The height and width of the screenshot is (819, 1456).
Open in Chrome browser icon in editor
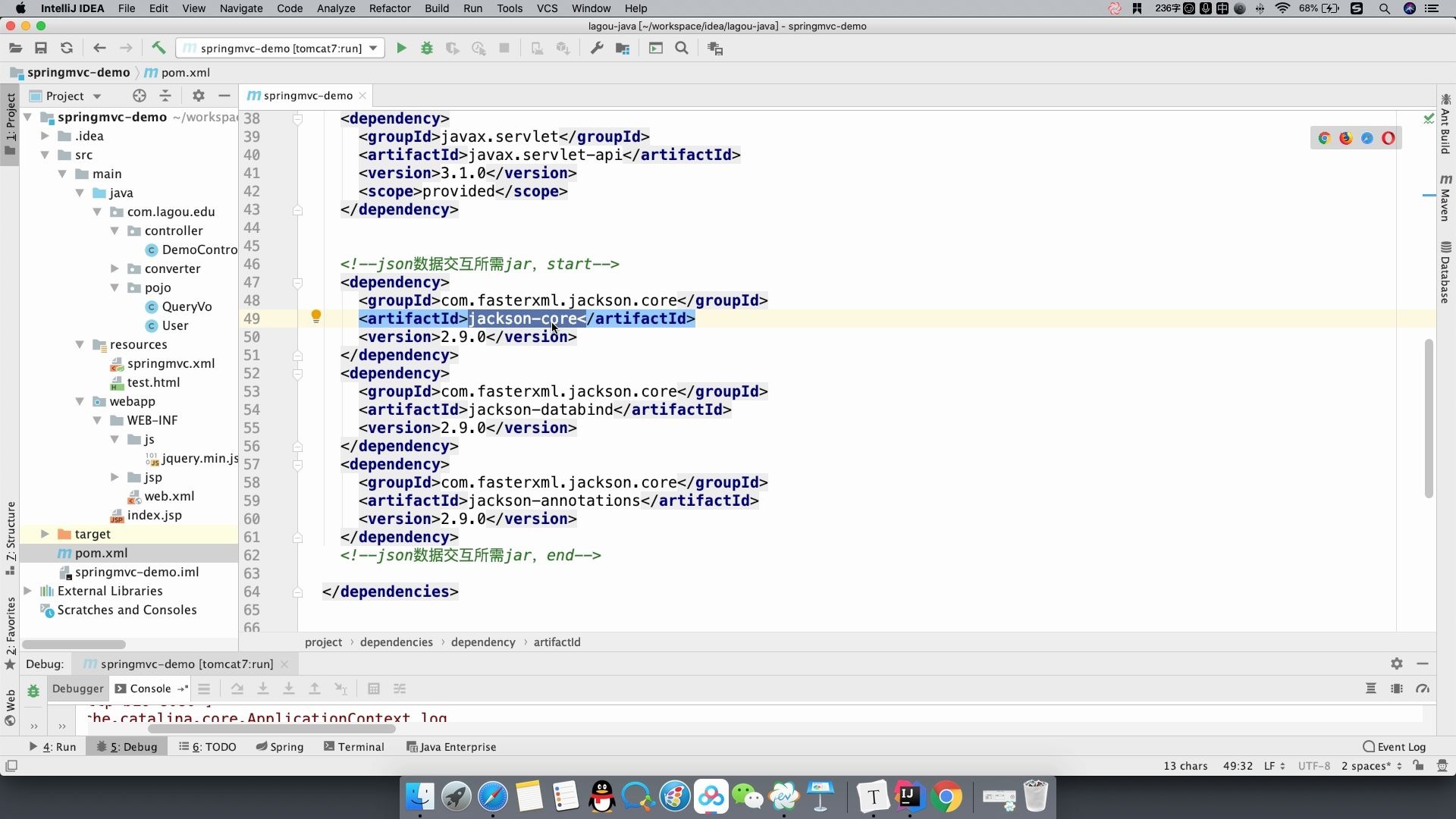[1324, 138]
